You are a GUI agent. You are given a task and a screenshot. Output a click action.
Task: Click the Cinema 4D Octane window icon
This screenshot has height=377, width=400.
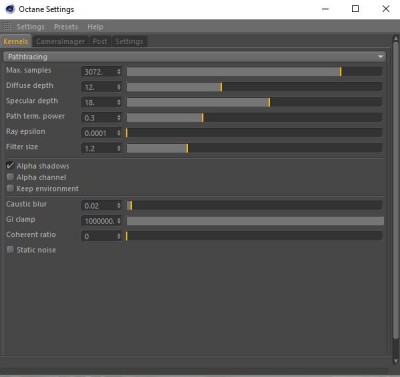pos(10,9)
